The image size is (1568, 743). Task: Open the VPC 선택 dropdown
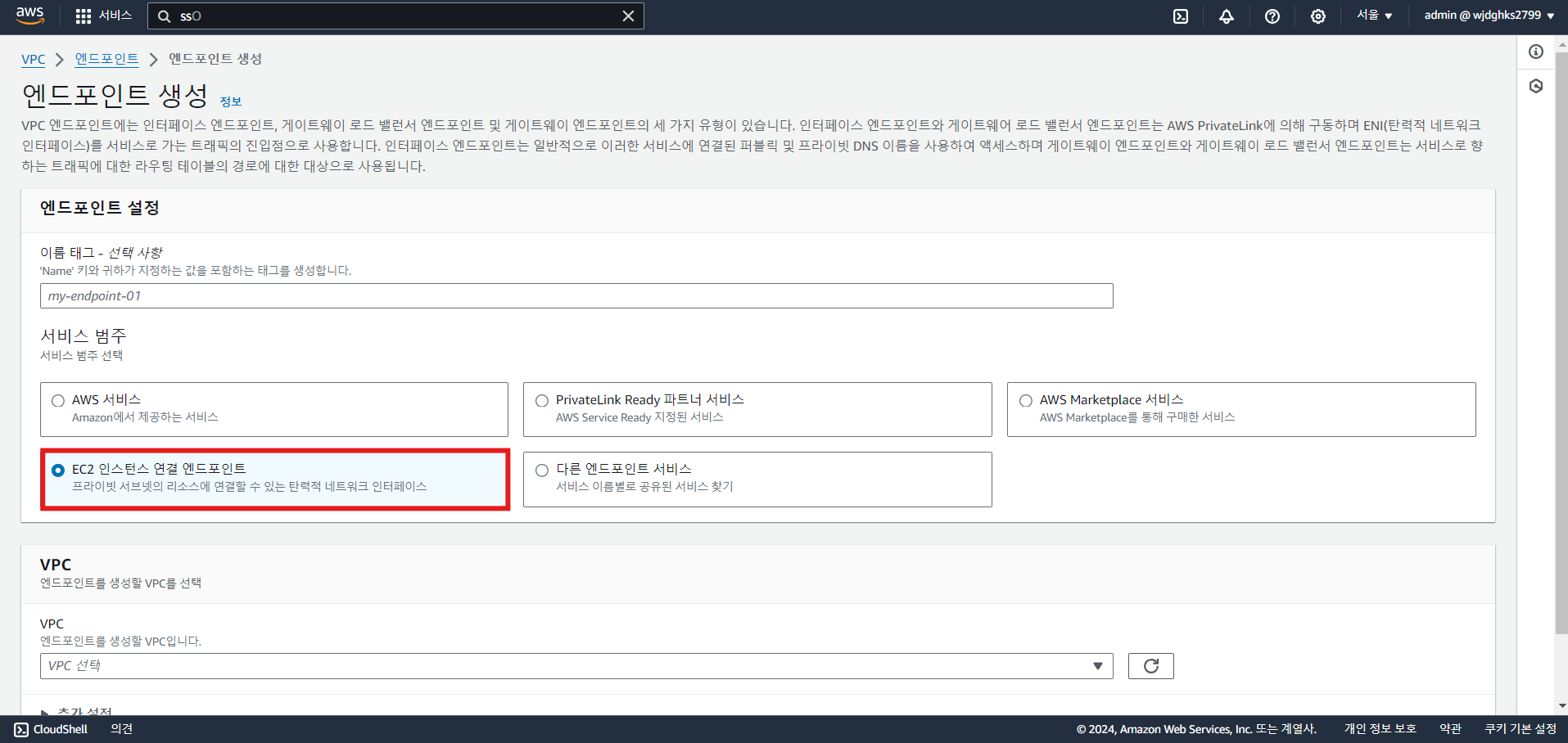pos(576,666)
